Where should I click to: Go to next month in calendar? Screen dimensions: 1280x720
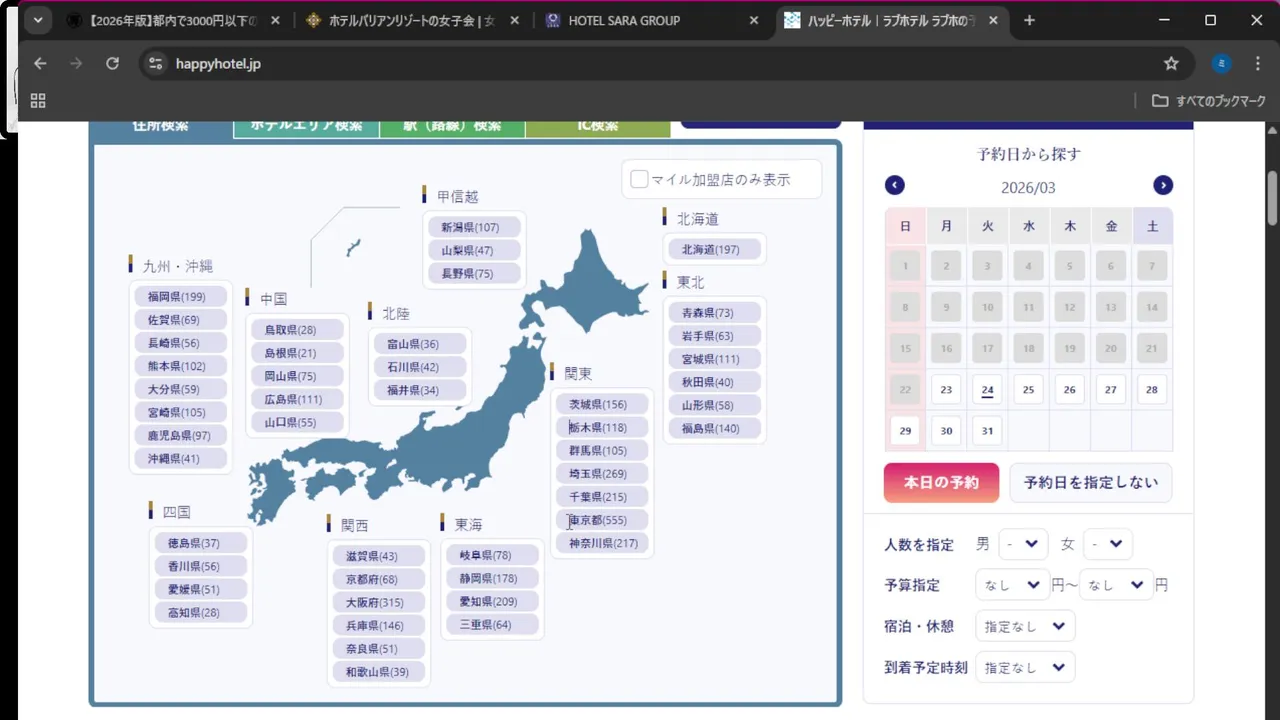pos(1163,185)
